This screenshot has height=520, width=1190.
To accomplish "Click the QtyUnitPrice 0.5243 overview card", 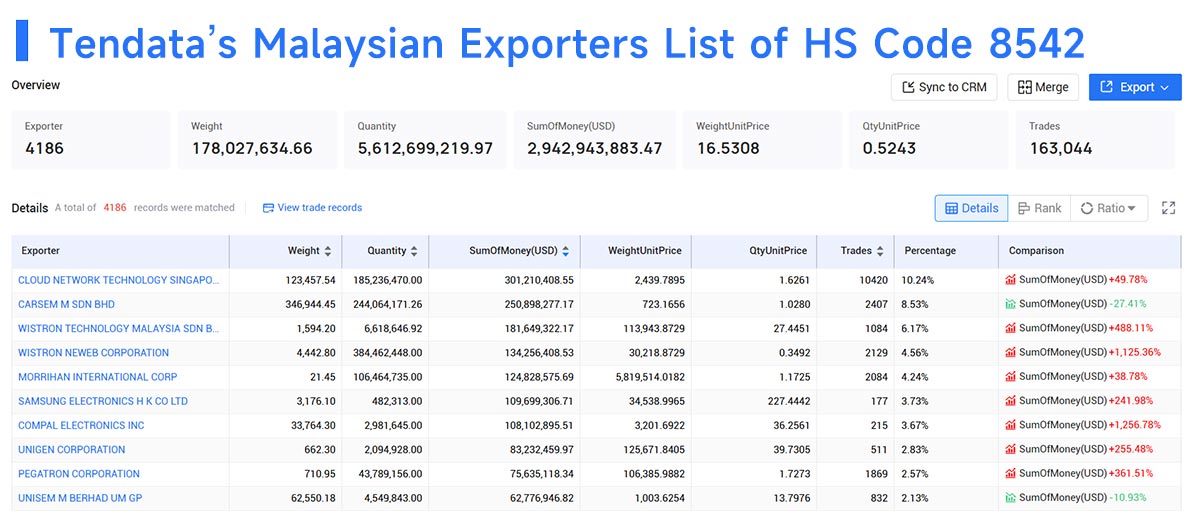I will (929, 140).
